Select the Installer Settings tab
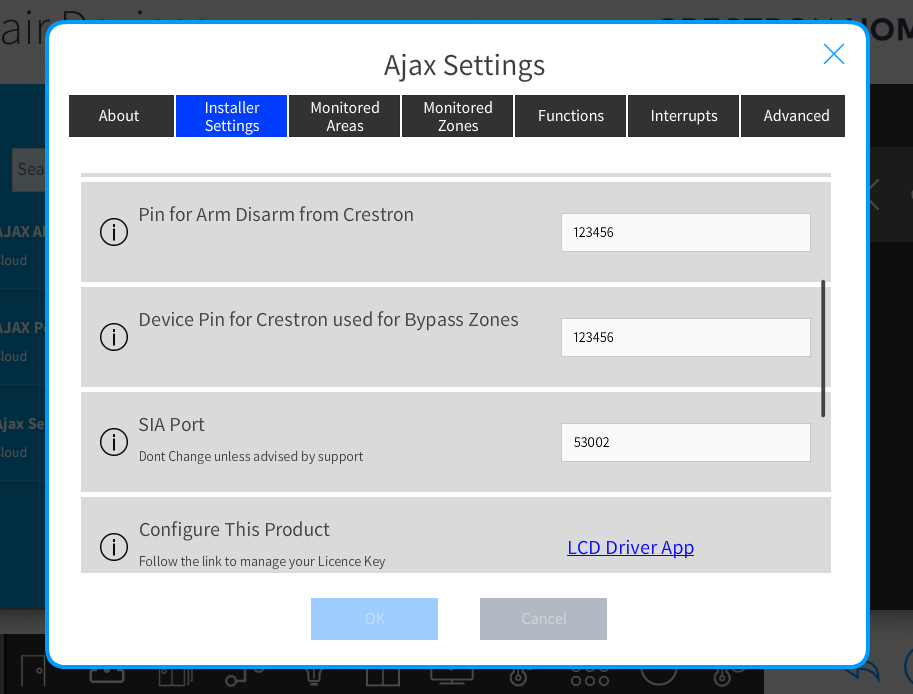The width and height of the screenshot is (913, 694). point(231,116)
